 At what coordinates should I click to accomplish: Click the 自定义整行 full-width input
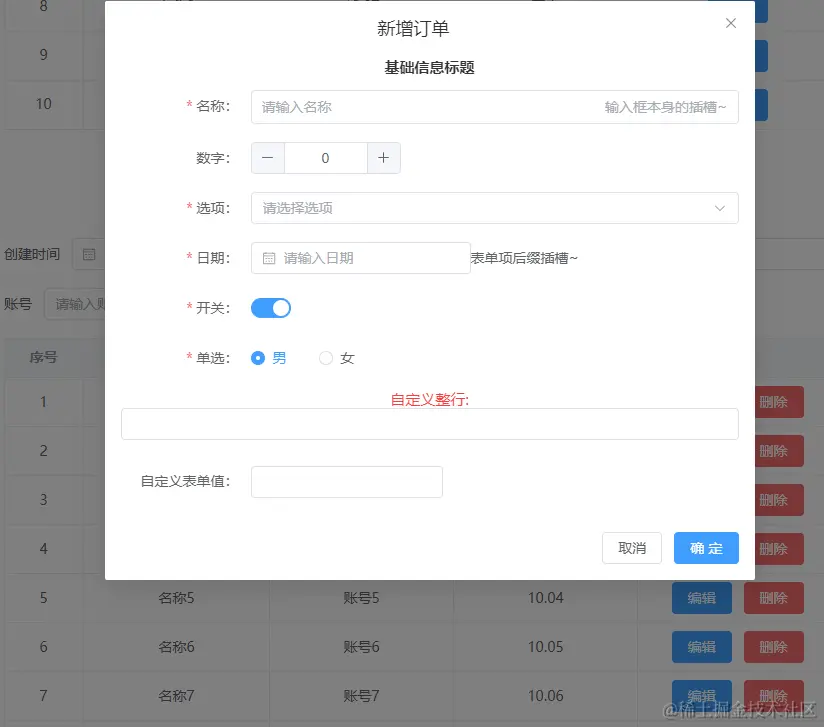pyautogui.click(x=430, y=423)
